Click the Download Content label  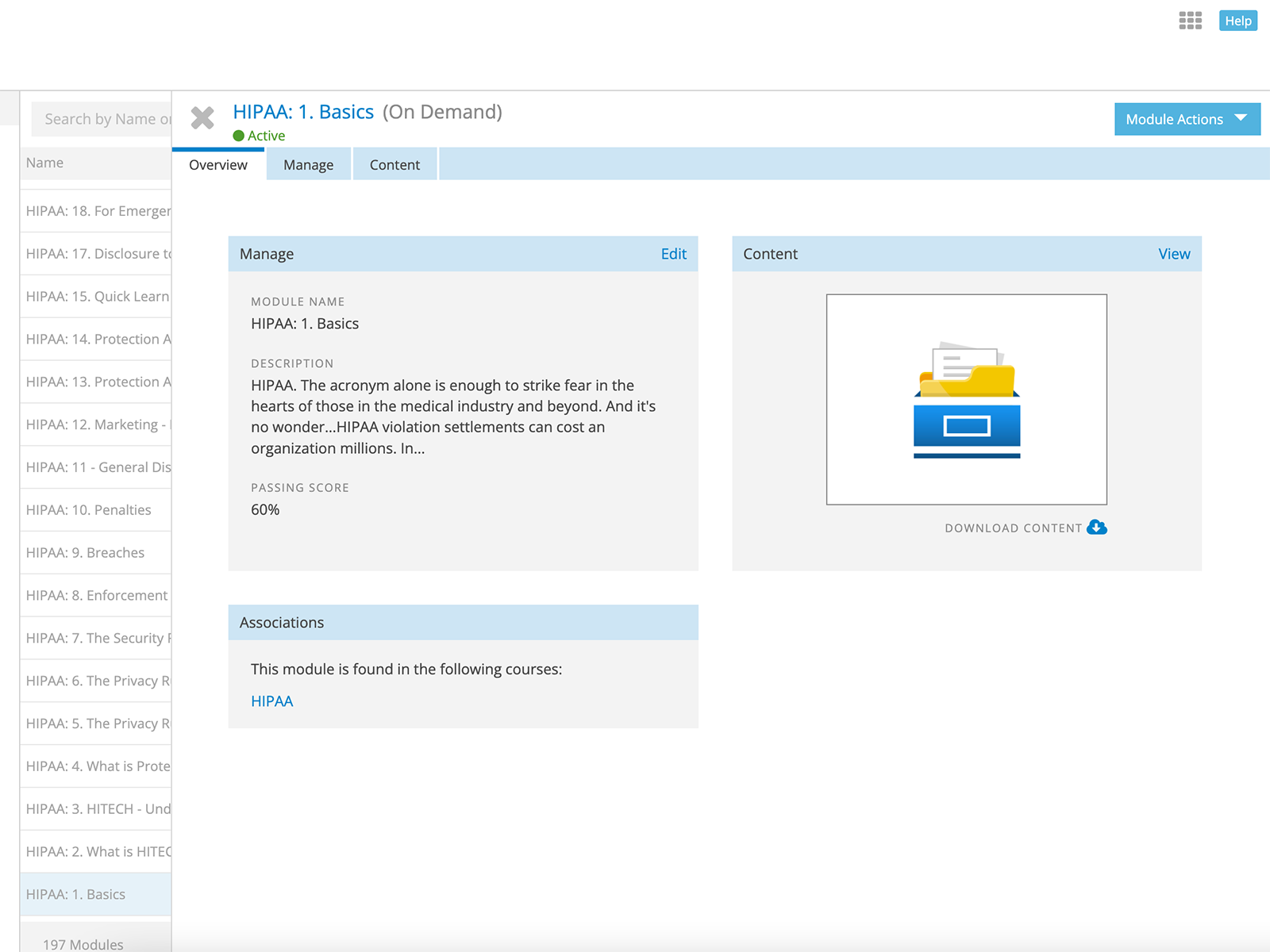coord(1013,528)
